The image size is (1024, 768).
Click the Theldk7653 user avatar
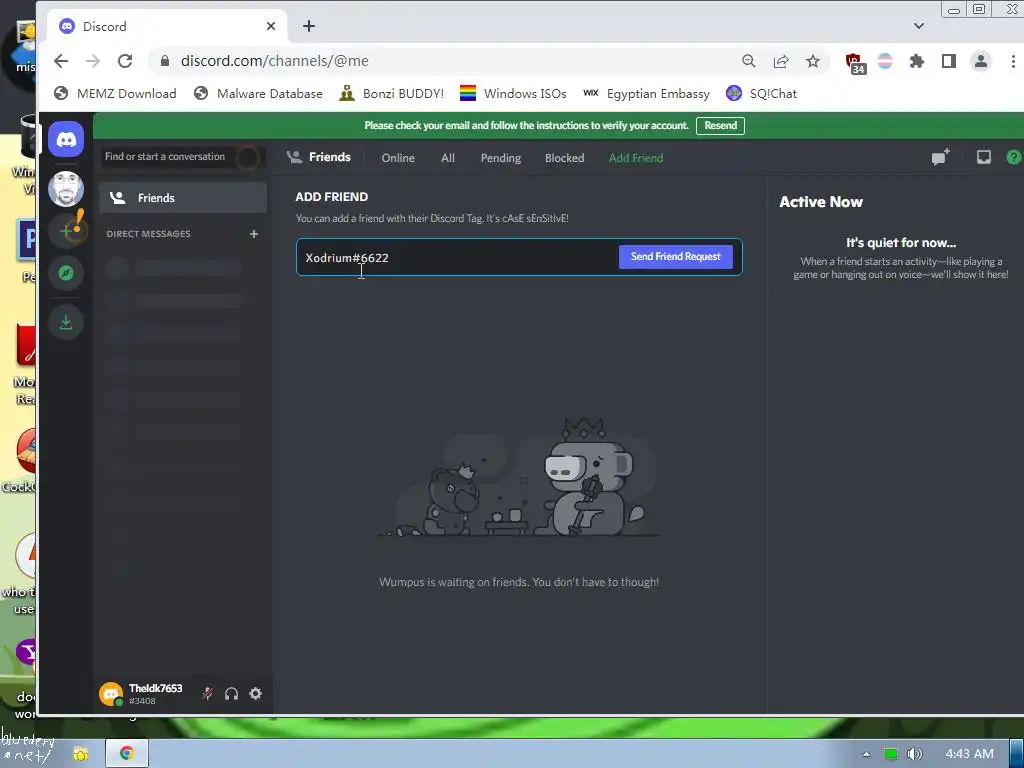pyautogui.click(x=111, y=694)
